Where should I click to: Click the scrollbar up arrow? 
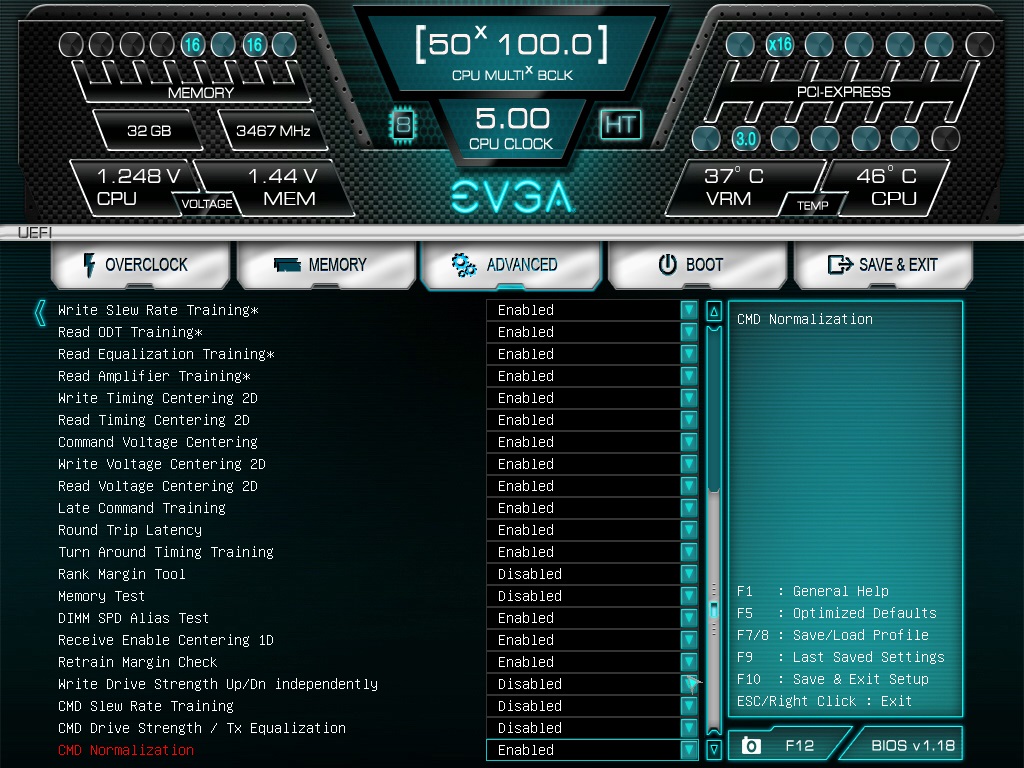(714, 312)
